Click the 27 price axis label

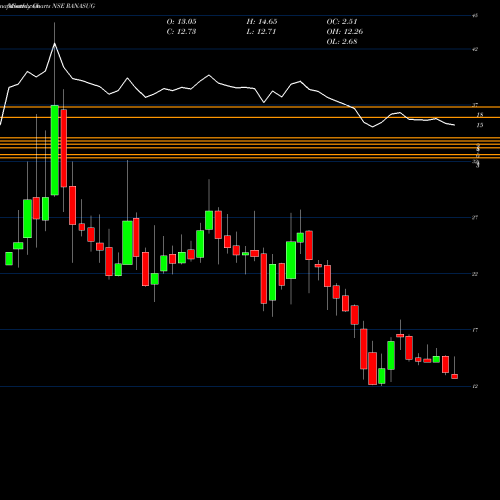click(x=475, y=218)
